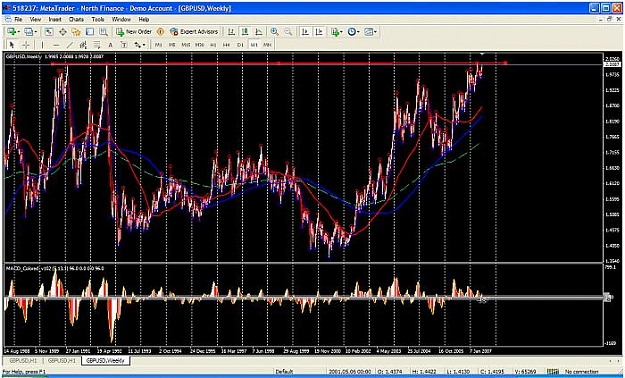This screenshot has width=625, height=378.
Task: Click the 'No connection' status text
Action: pos(581,372)
